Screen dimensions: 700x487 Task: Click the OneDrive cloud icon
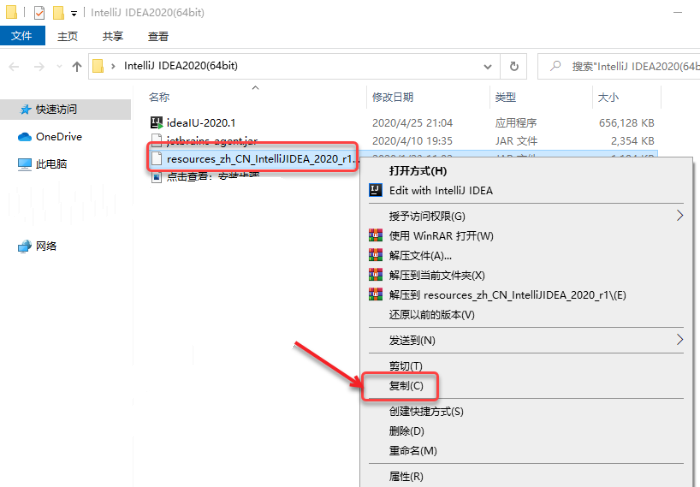point(25,137)
